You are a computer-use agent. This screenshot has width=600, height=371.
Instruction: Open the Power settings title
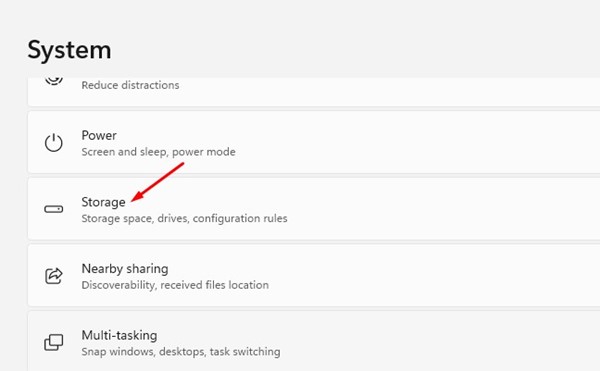point(99,135)
